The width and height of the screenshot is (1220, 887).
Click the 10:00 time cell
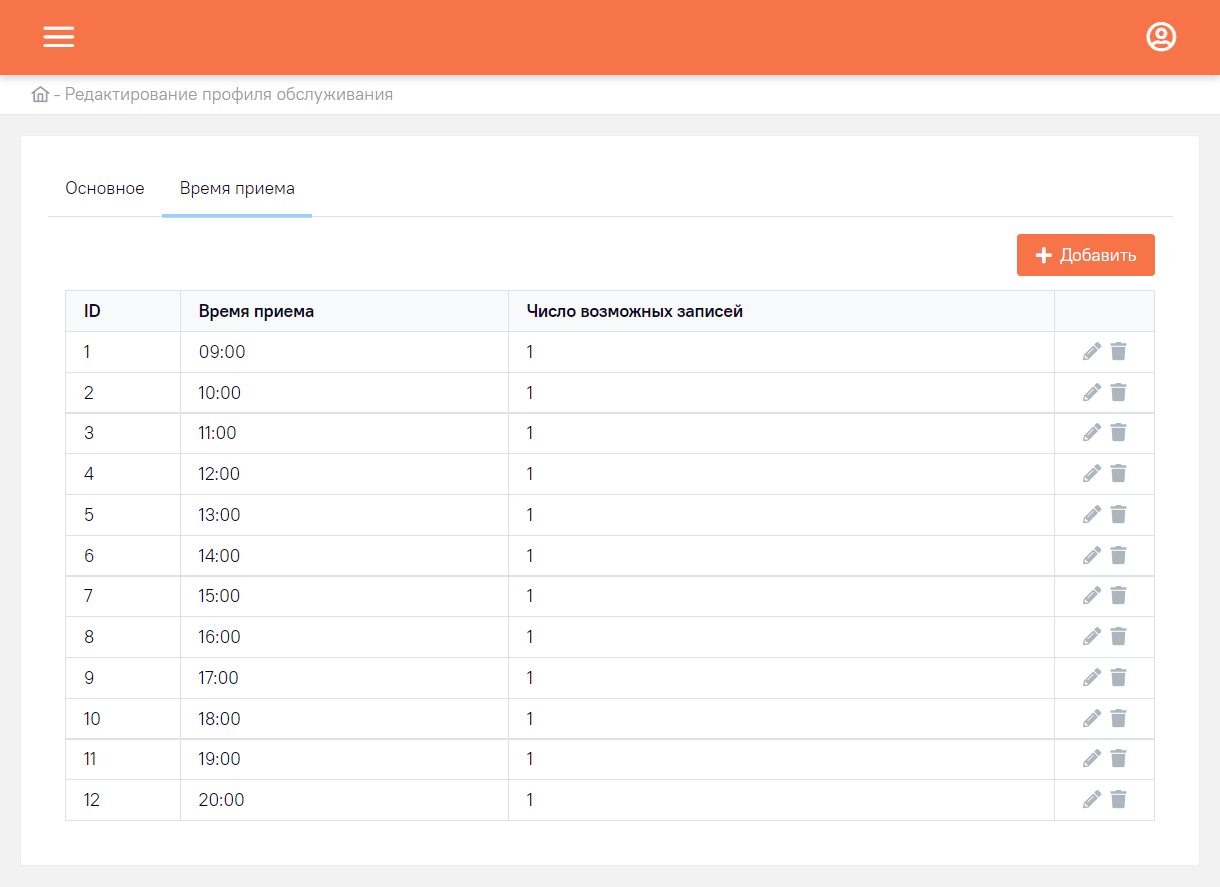[x=344, y=393]
